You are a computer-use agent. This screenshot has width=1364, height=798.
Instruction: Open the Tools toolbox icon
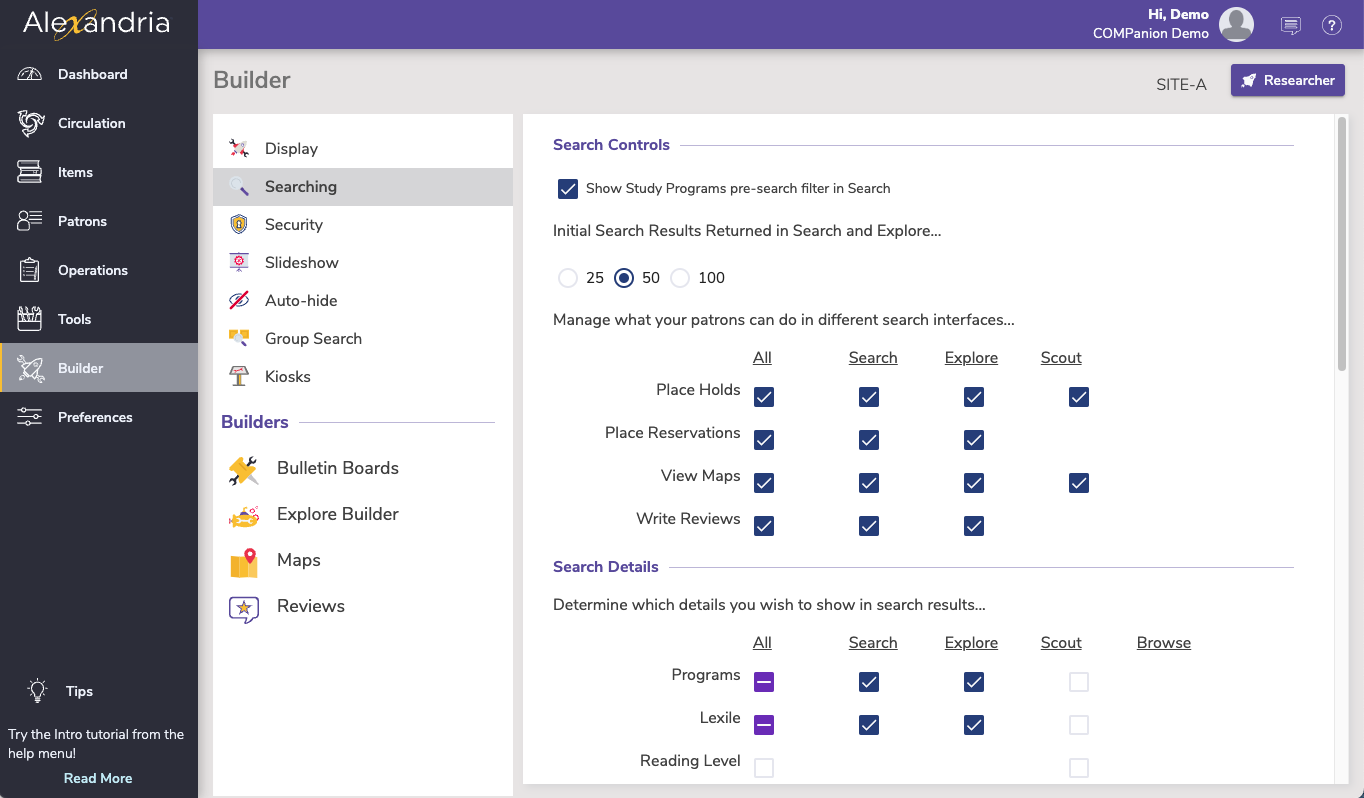click(30, 319)
